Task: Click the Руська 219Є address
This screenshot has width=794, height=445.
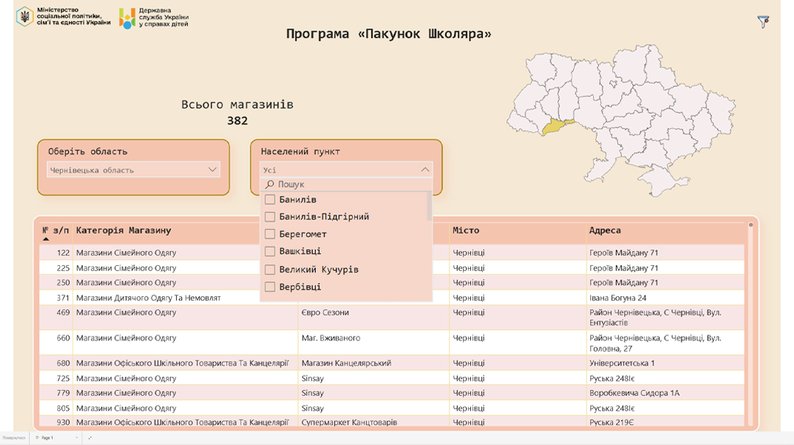Action: point(612,422)
